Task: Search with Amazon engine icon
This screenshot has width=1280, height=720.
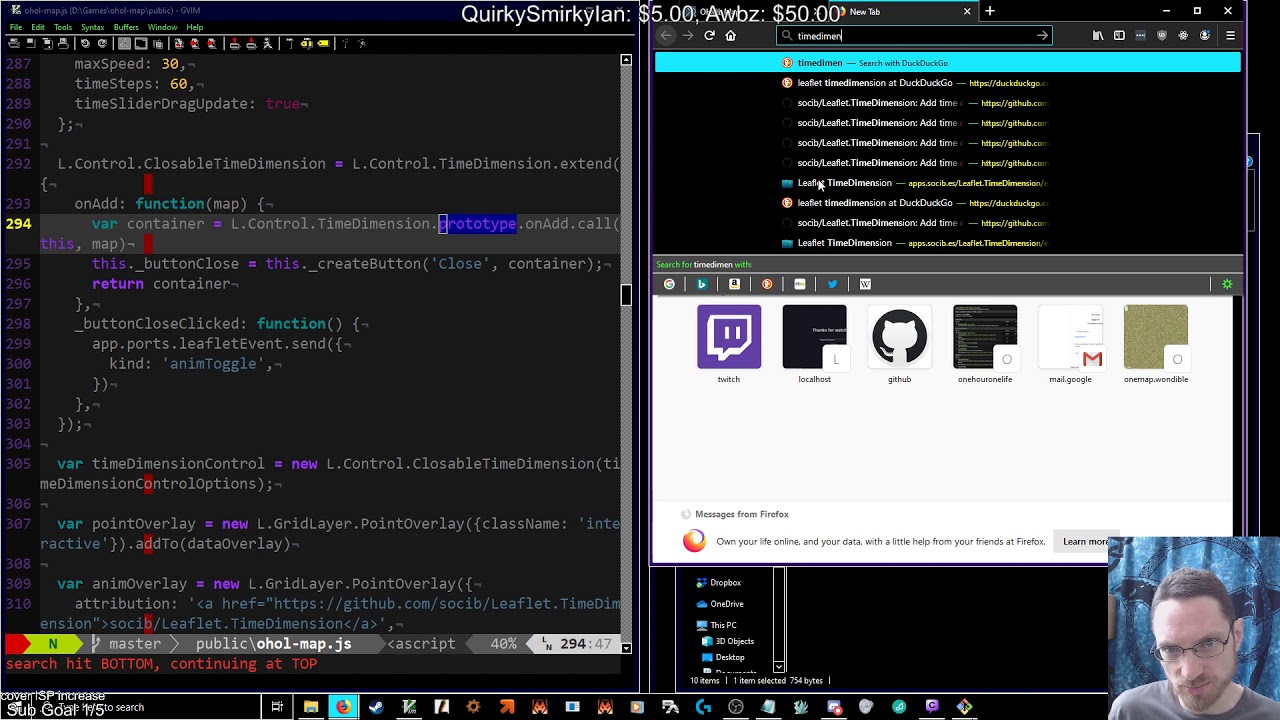Action: (x=734, y=284)
